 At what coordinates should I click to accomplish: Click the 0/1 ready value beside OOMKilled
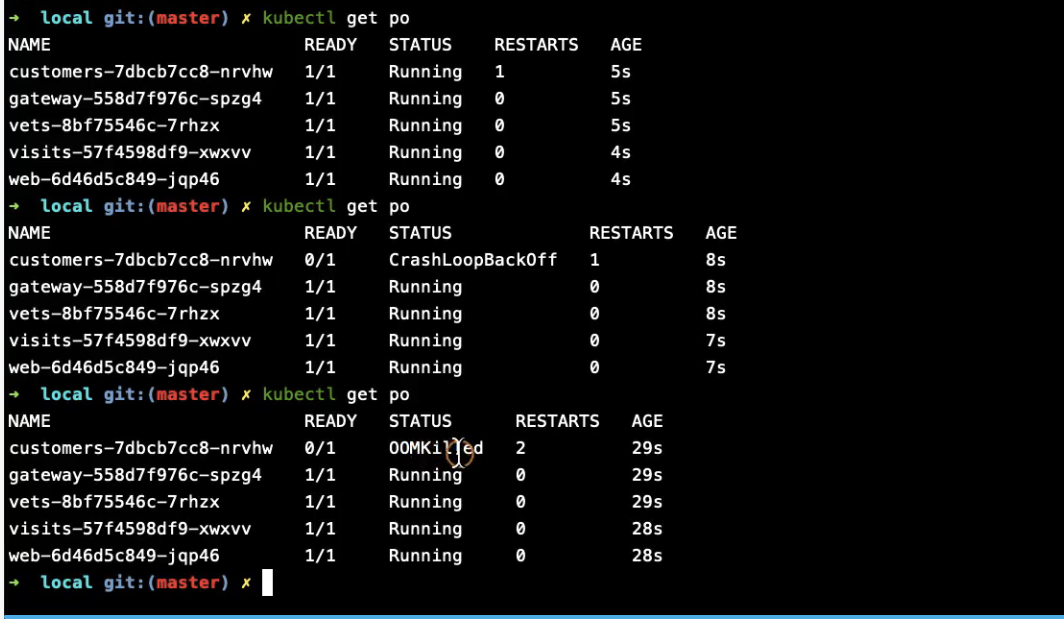(x=319, y=448)
